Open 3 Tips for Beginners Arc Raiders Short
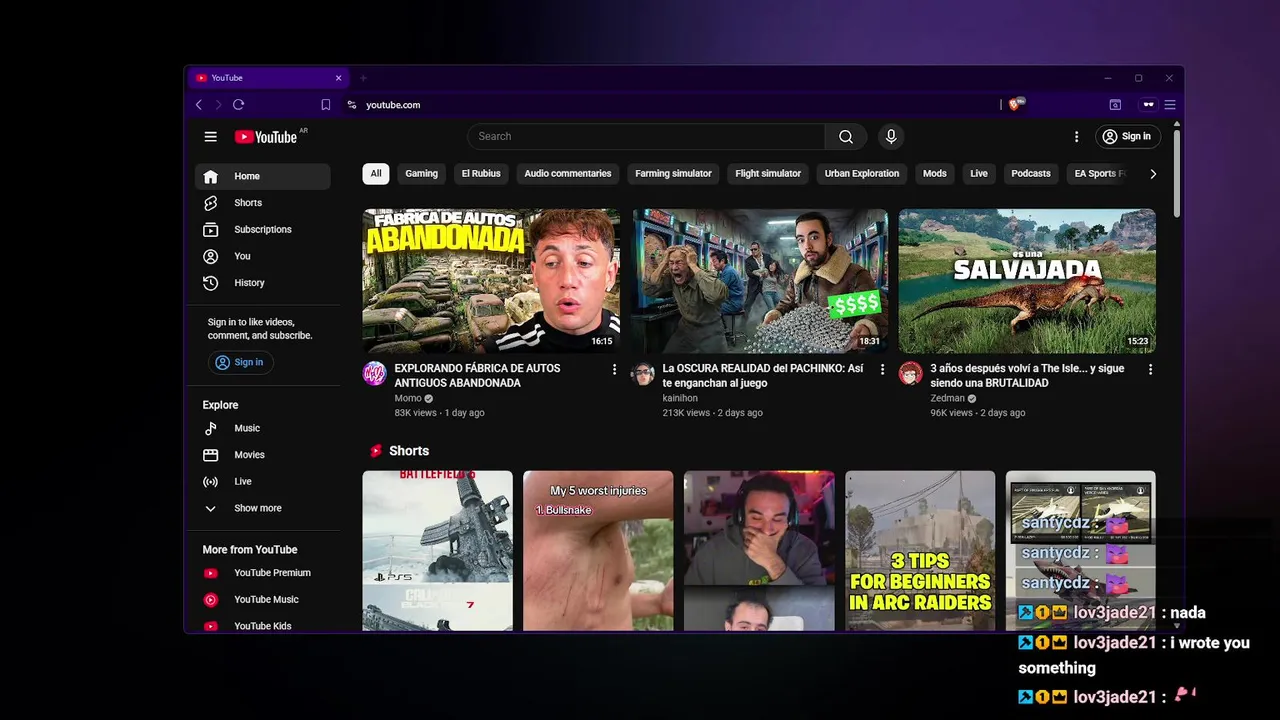This screenshot has height=720, width=1280. point(920,551)
